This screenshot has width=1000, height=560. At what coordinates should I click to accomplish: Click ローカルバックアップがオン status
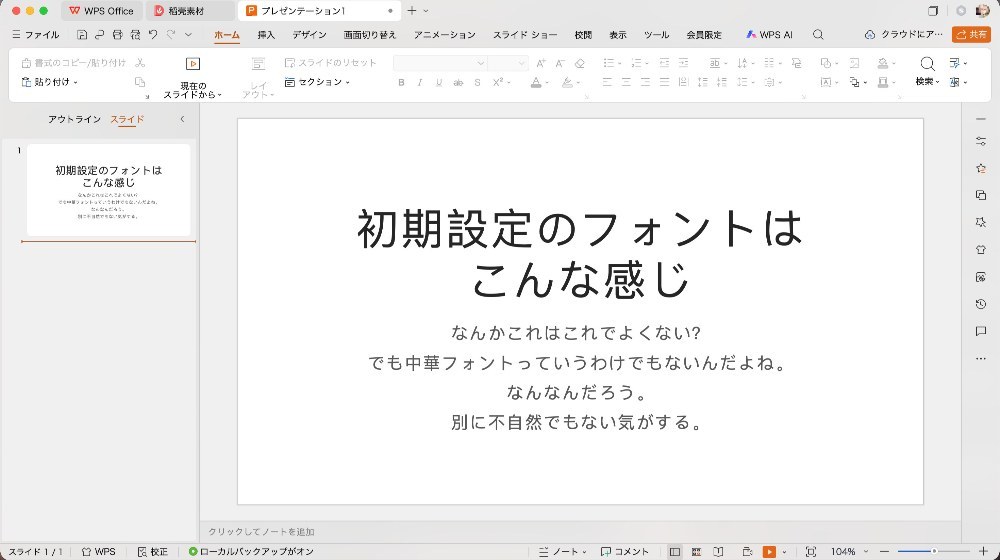coord(251,552)
